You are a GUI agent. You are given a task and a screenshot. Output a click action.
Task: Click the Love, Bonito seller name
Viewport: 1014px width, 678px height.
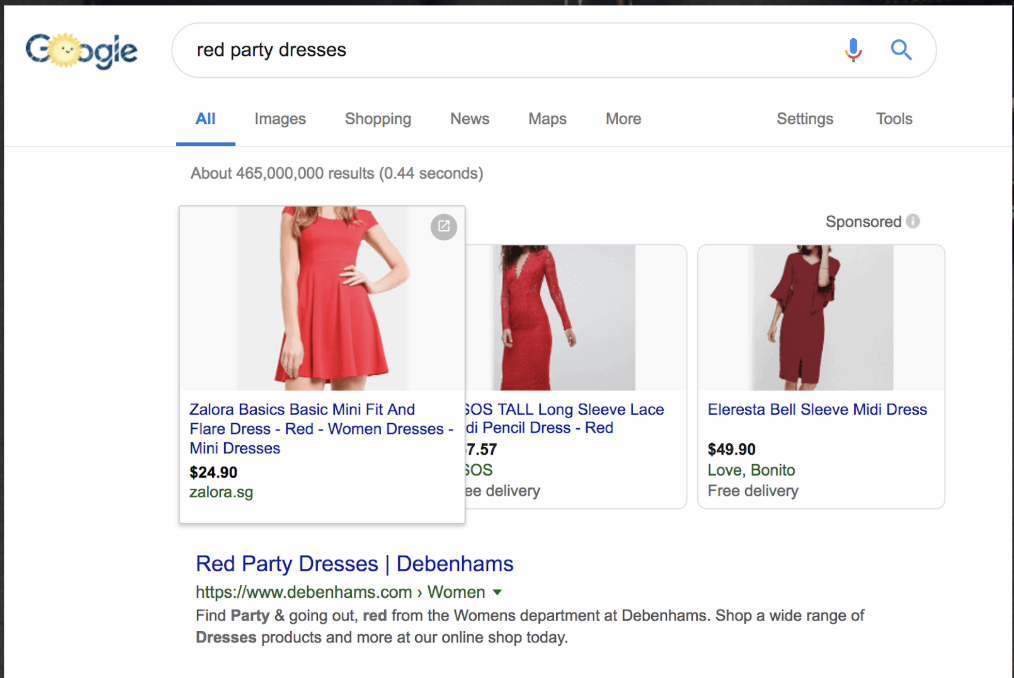point(751,470)
